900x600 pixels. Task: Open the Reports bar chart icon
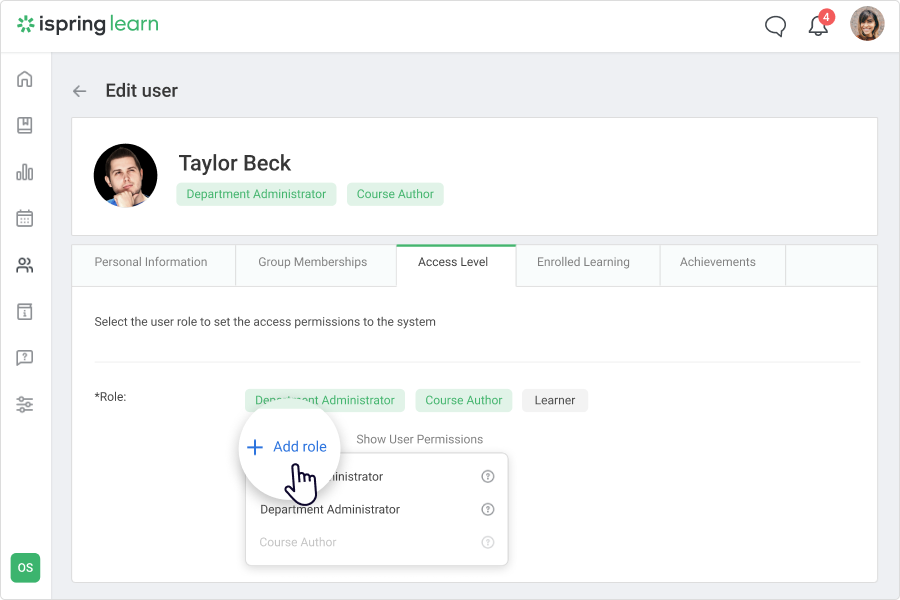coord(24,172)
